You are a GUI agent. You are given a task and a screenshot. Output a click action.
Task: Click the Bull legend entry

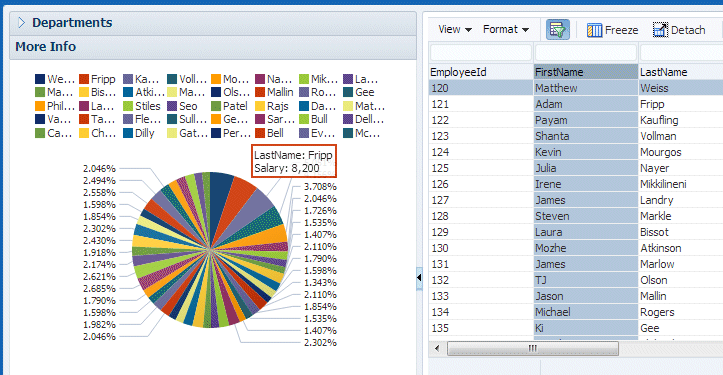coord(314,119)
